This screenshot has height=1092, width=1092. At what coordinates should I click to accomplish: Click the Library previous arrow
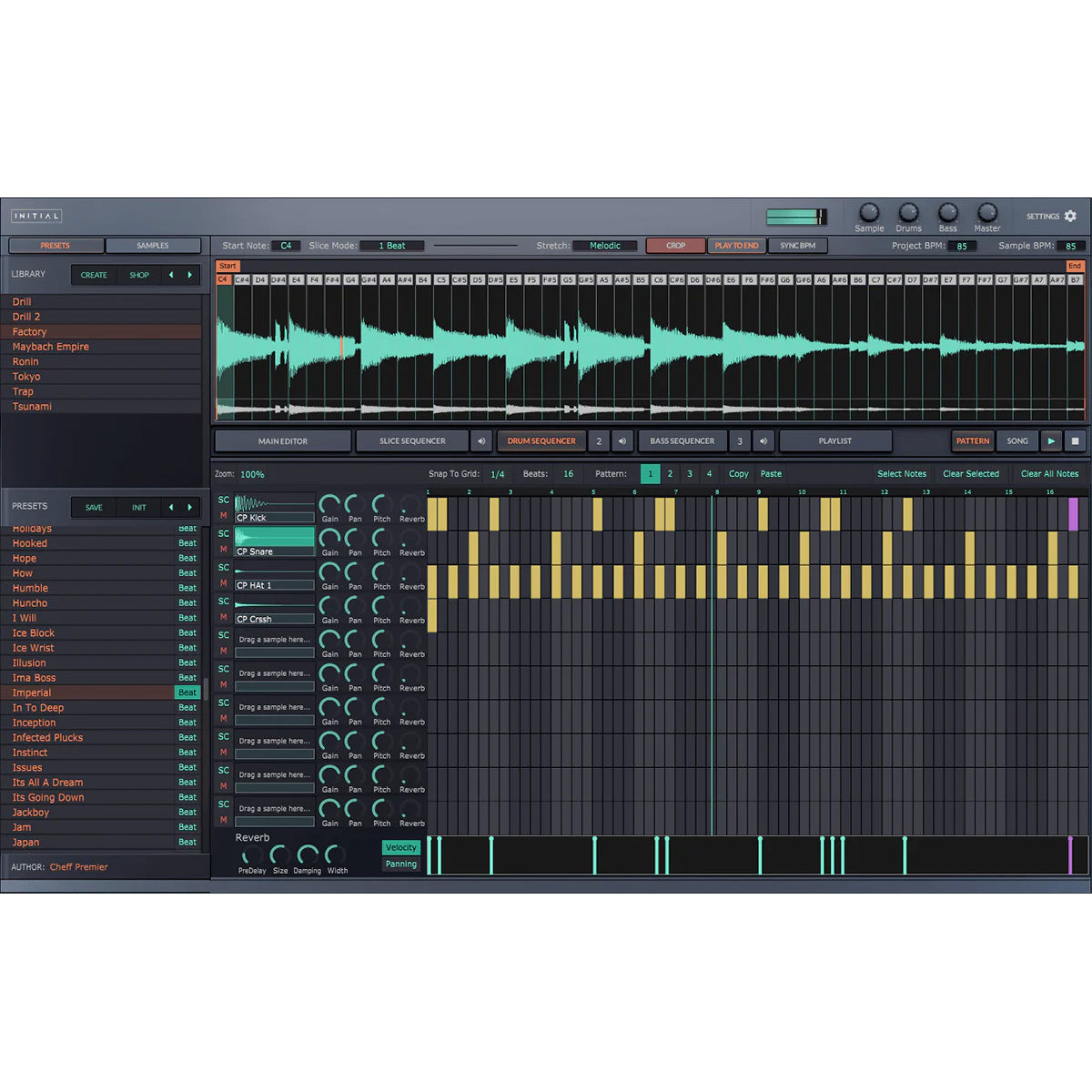coord(170,275)
